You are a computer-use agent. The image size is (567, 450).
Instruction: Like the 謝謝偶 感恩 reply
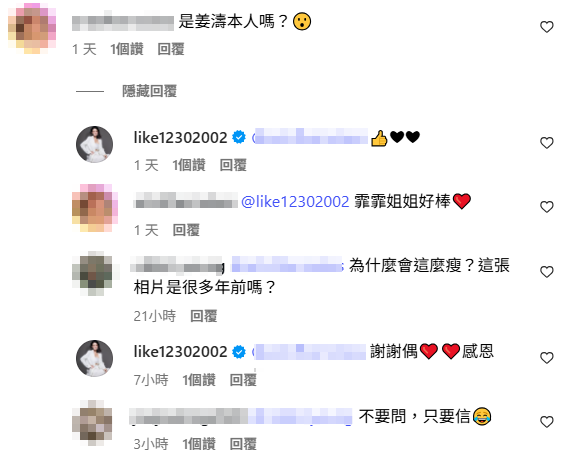[x=546, y=358]
